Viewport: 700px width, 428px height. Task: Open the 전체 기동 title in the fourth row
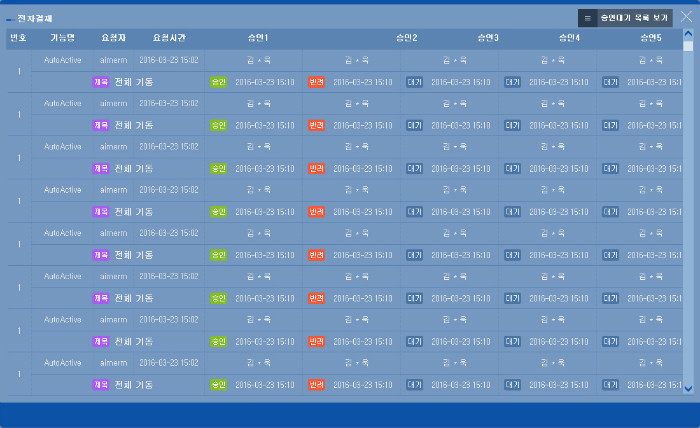133,212
